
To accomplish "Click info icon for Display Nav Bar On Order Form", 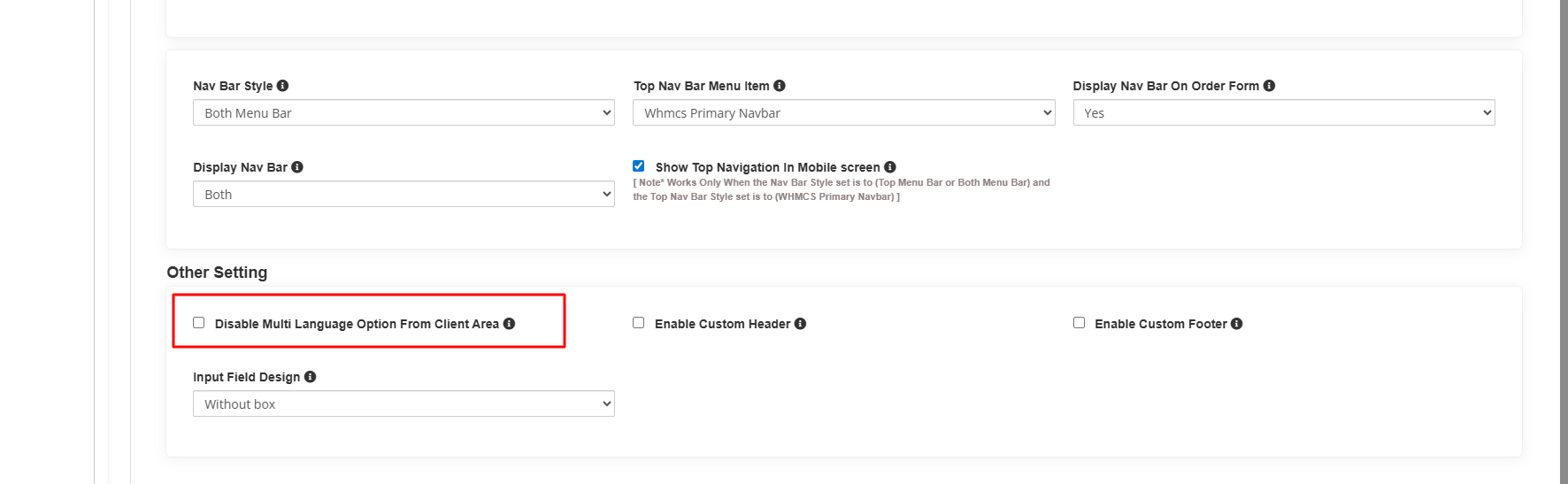I will pos(1269,86).
